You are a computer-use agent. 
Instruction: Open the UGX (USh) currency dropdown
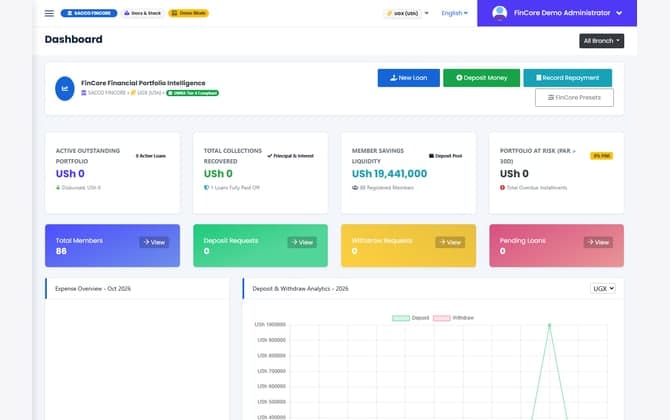click(407, 13)
